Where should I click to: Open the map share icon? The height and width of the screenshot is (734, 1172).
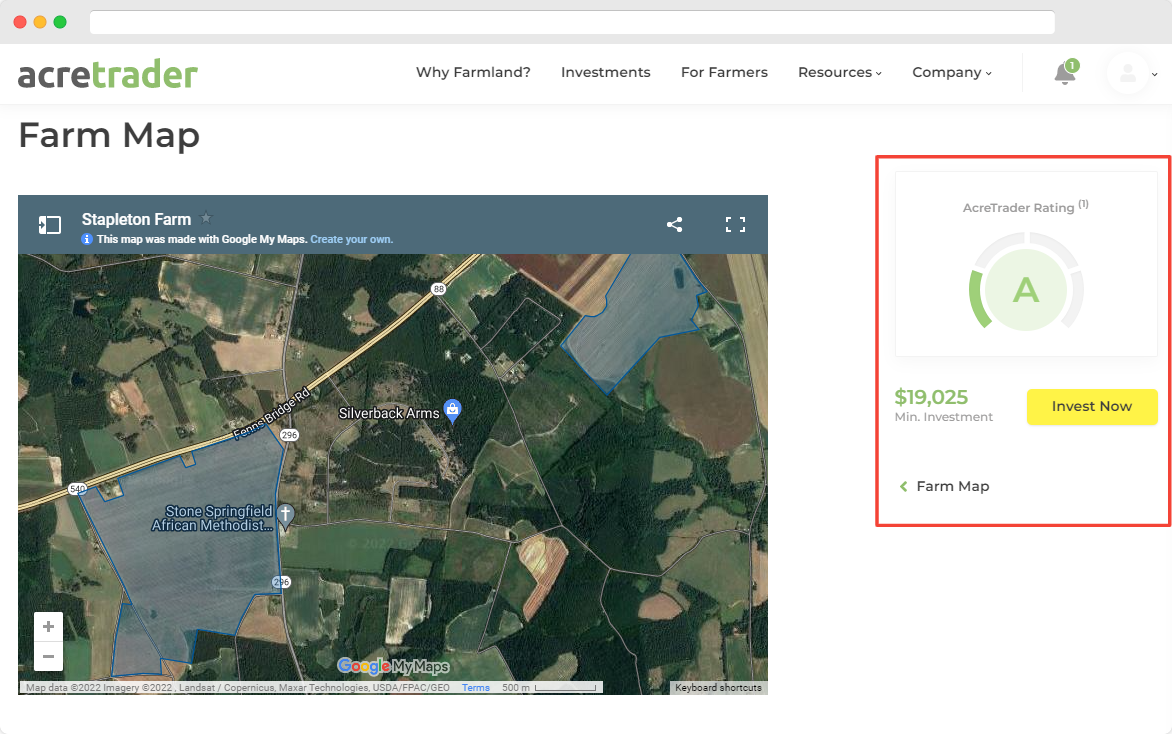coord(674,225)
